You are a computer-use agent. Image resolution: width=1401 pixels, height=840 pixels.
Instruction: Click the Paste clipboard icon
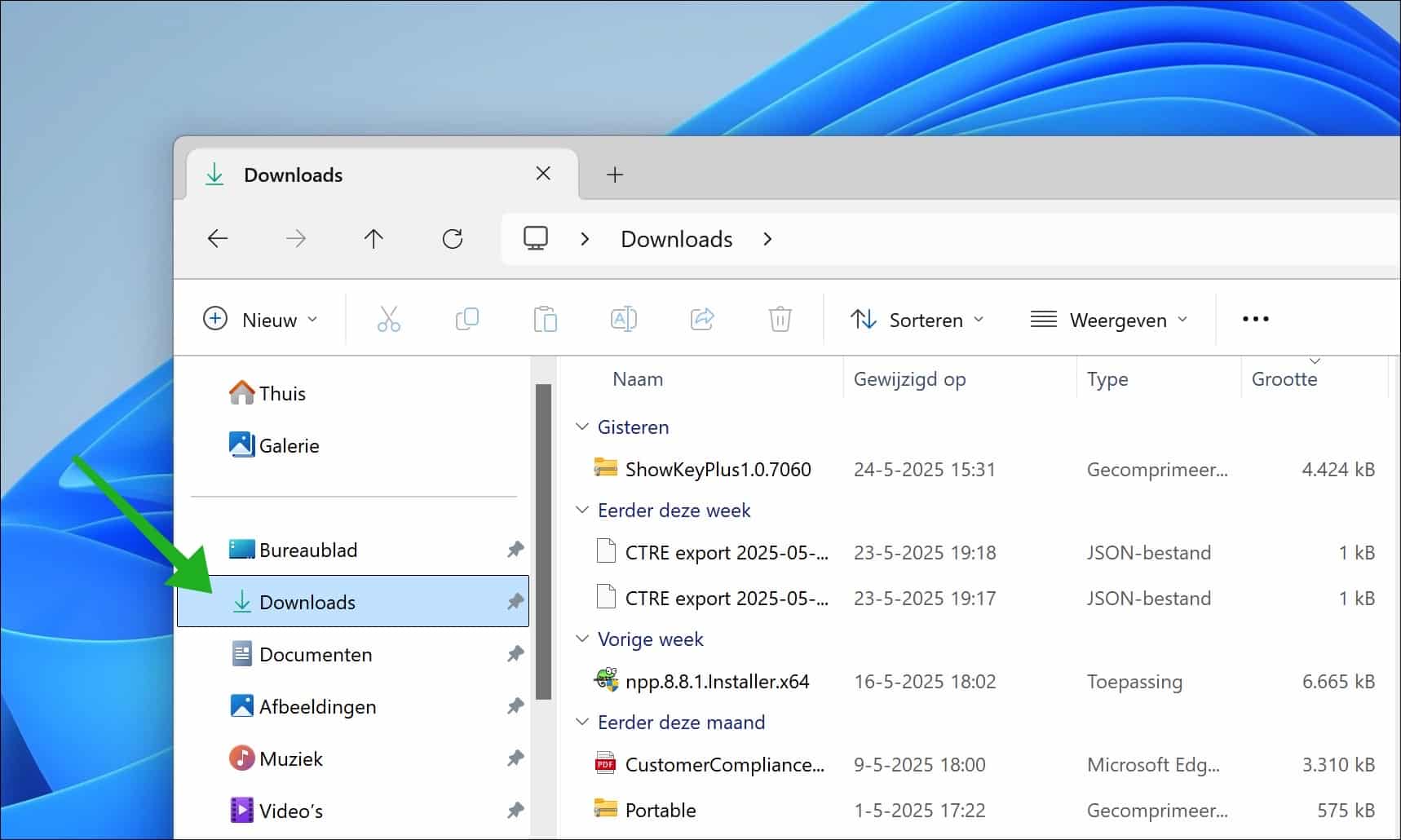point(545,319)
